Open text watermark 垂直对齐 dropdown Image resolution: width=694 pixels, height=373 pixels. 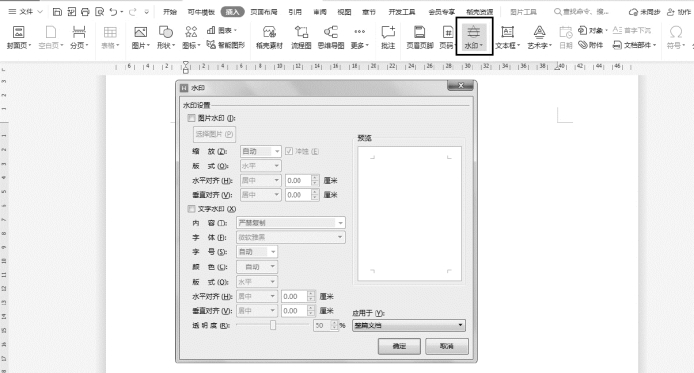pos(257,311)
